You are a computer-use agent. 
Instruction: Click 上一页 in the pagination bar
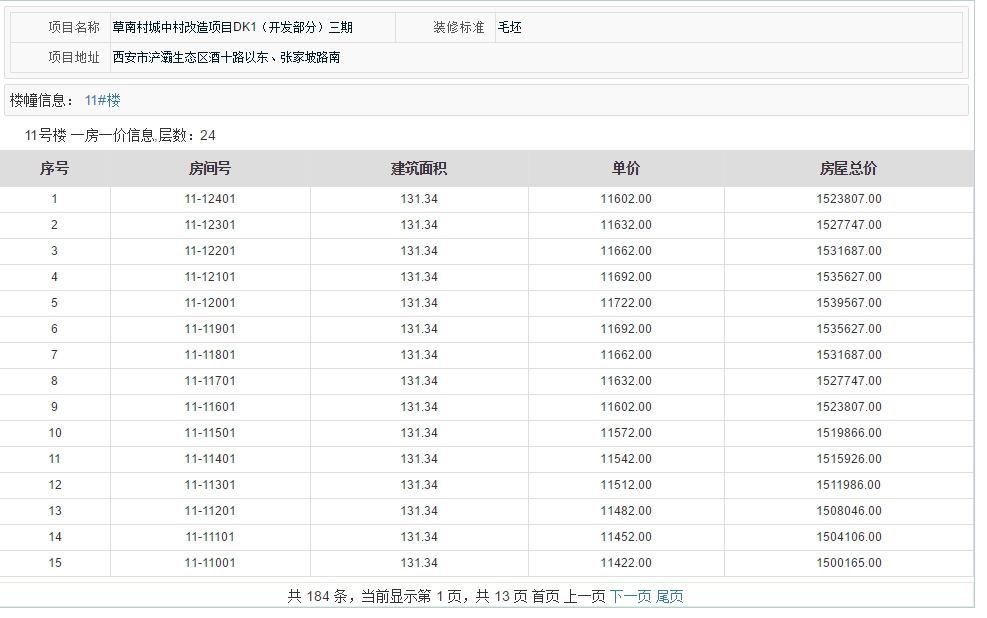pos(585,596)
